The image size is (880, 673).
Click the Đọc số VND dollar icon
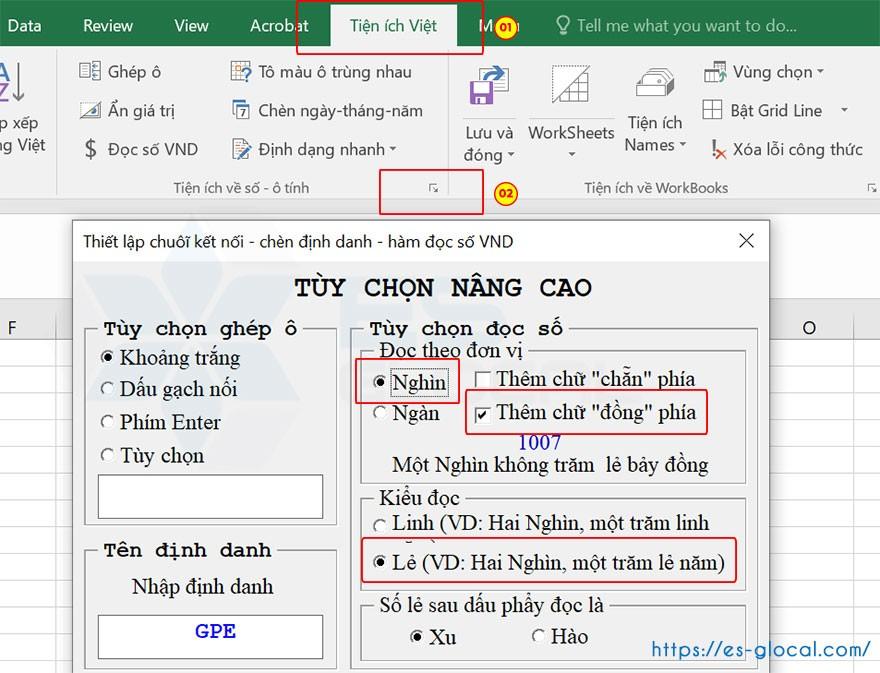tap(90, 149)
